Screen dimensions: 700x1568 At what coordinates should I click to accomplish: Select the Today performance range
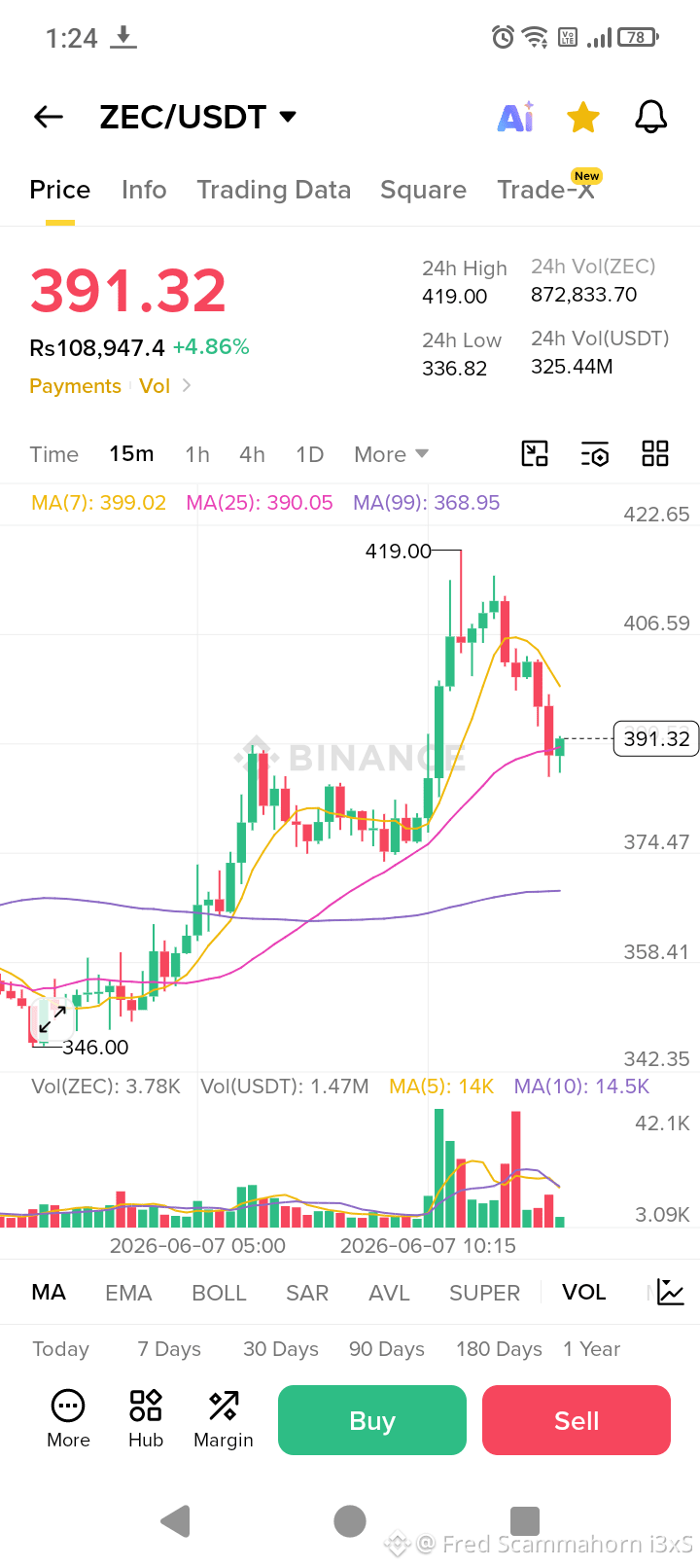coord(60,1349)
